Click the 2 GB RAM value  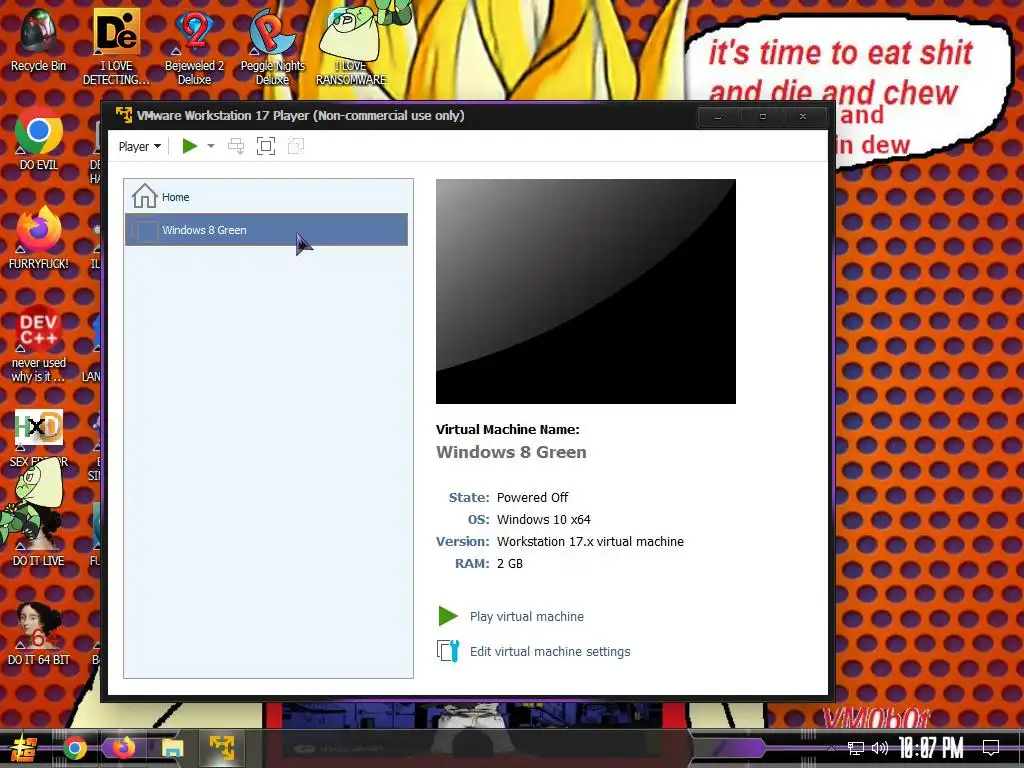coord(509,564)
